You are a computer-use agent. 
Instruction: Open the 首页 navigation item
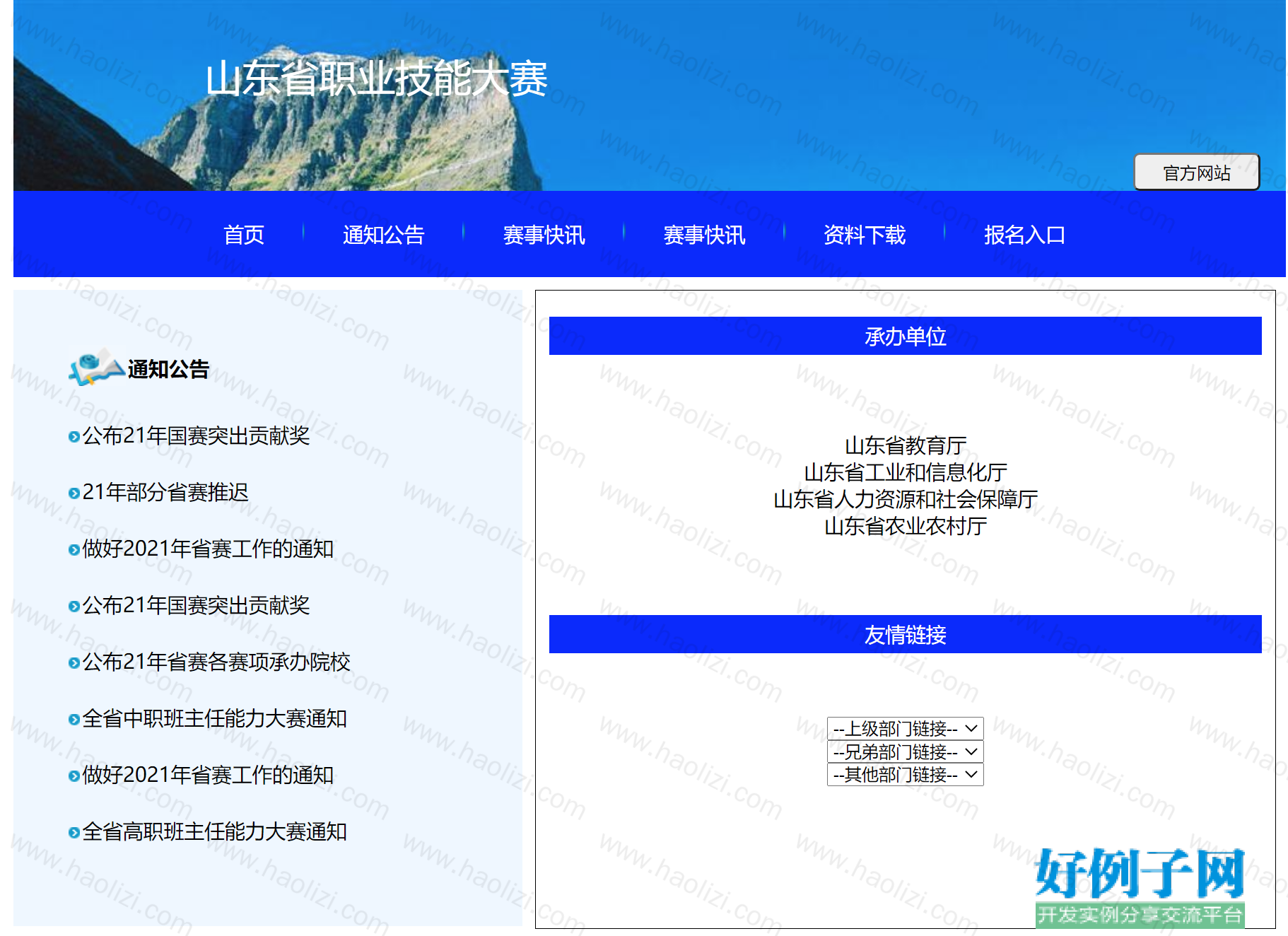[x=244, y=235]
